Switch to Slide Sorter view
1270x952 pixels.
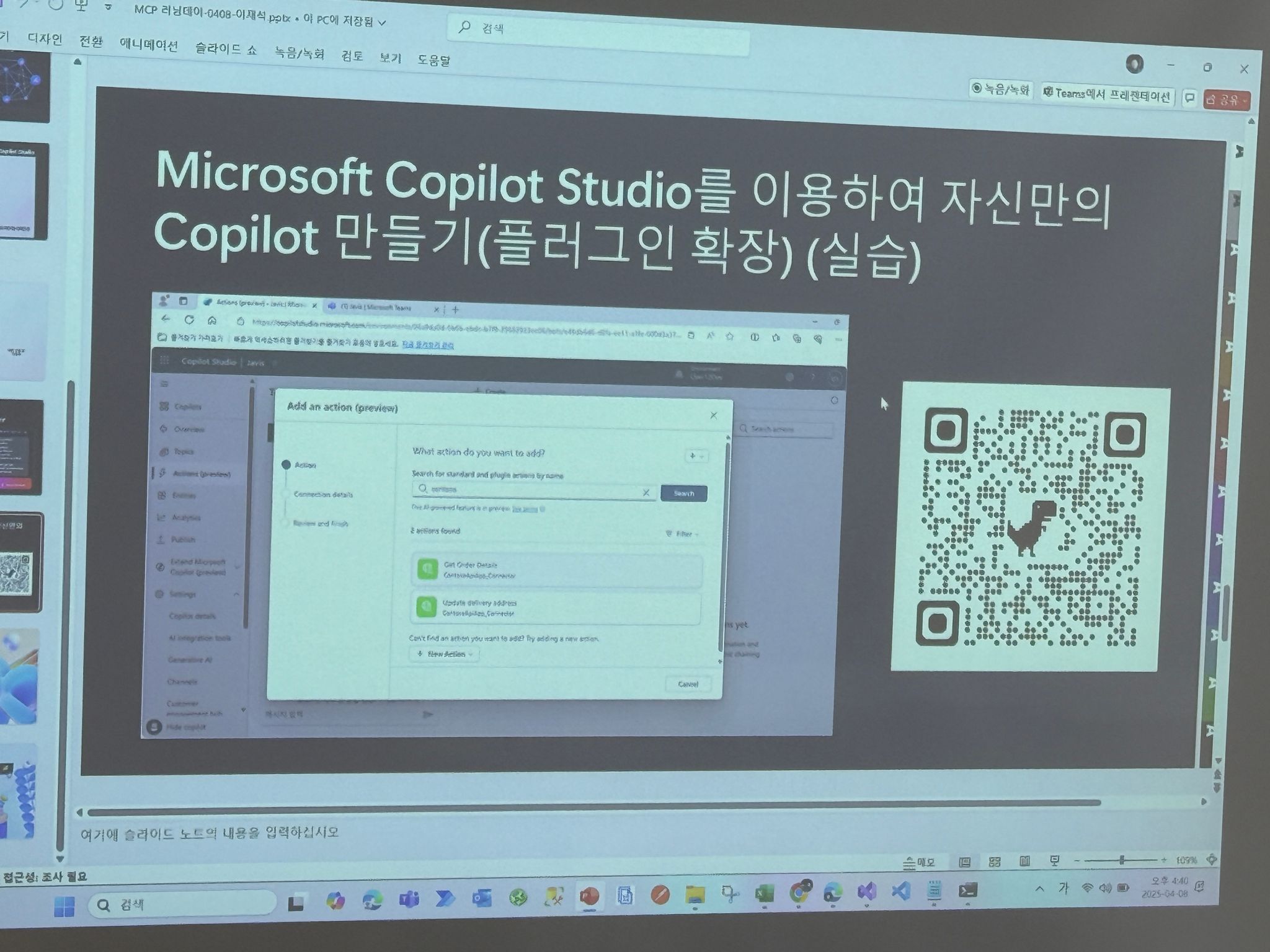pyautogui.click(x=995, y=862)
